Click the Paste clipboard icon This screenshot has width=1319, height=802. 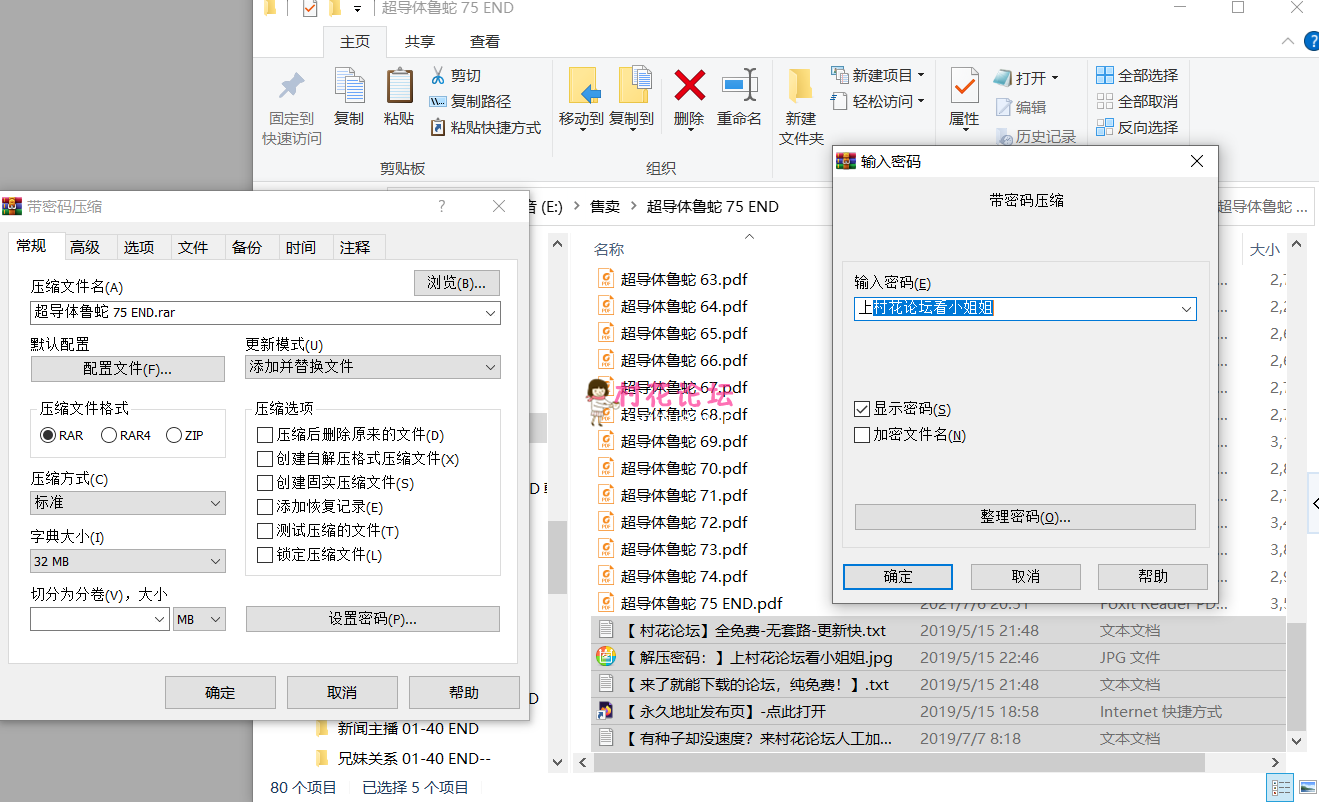[399, 85]
